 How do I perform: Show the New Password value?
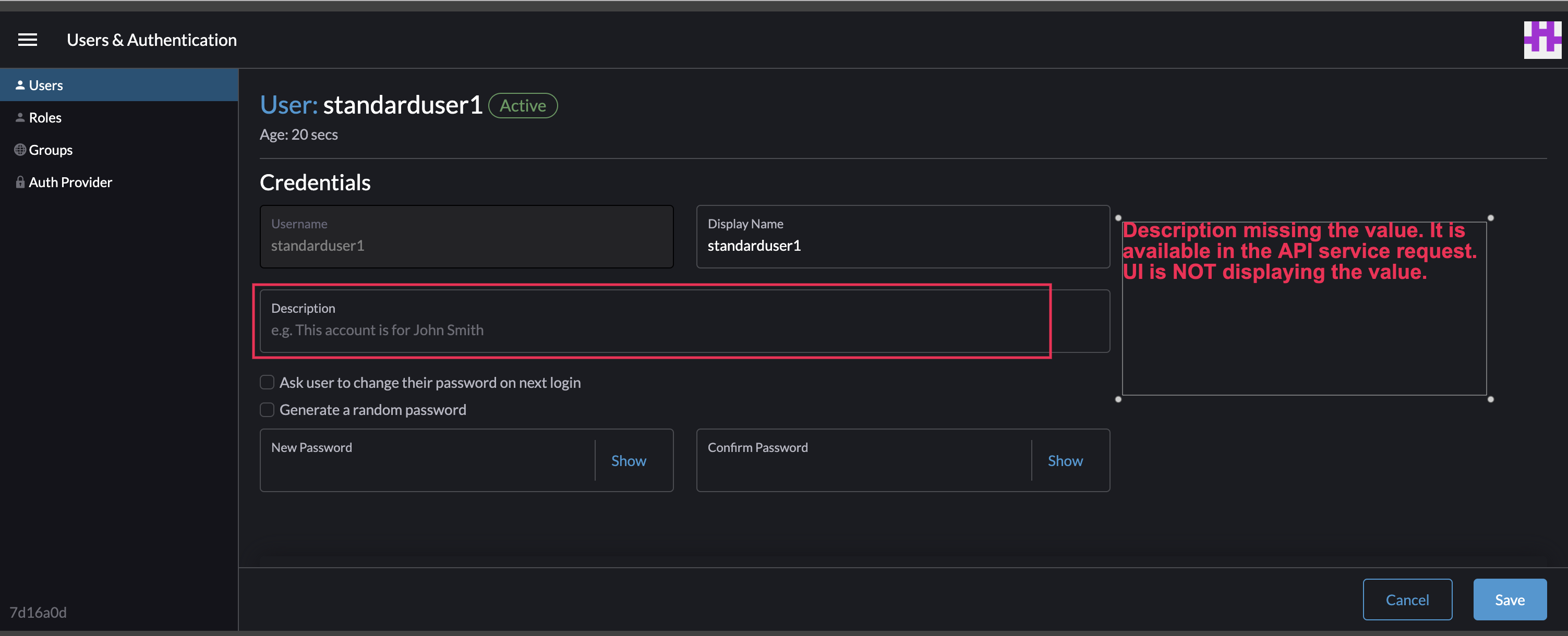click(628, 460)
